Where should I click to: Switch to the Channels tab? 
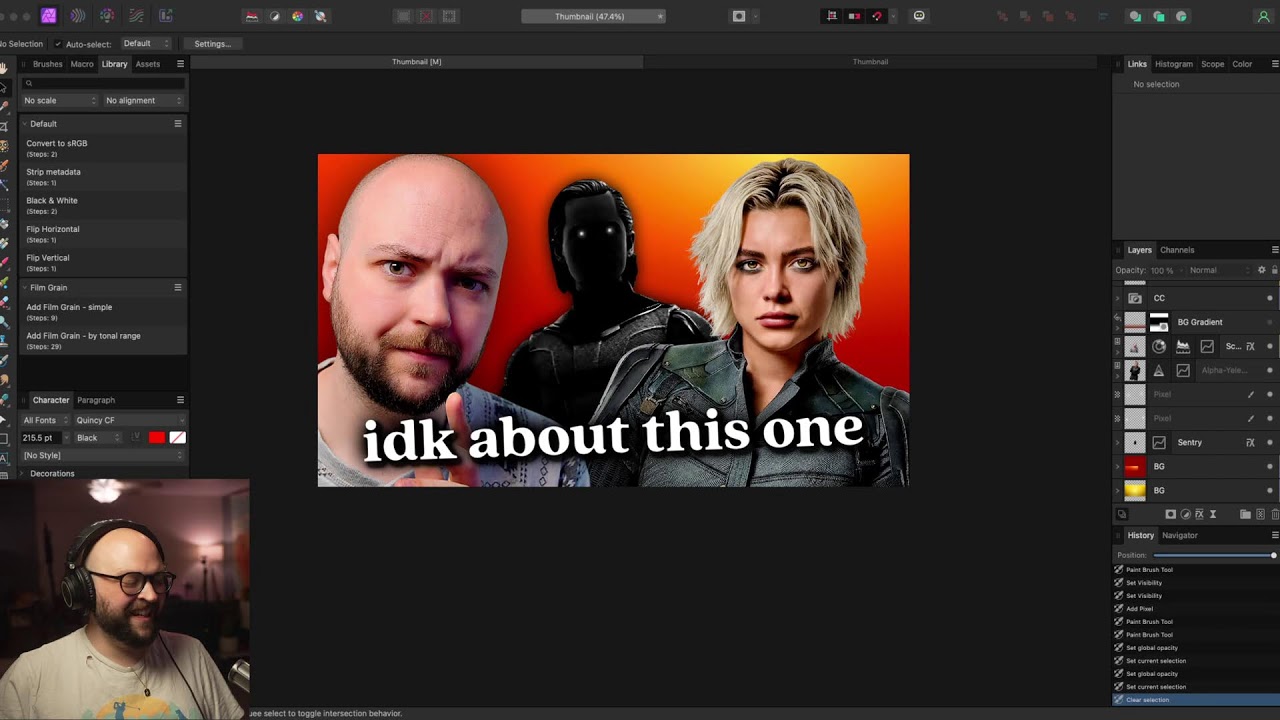(1177, 250)
